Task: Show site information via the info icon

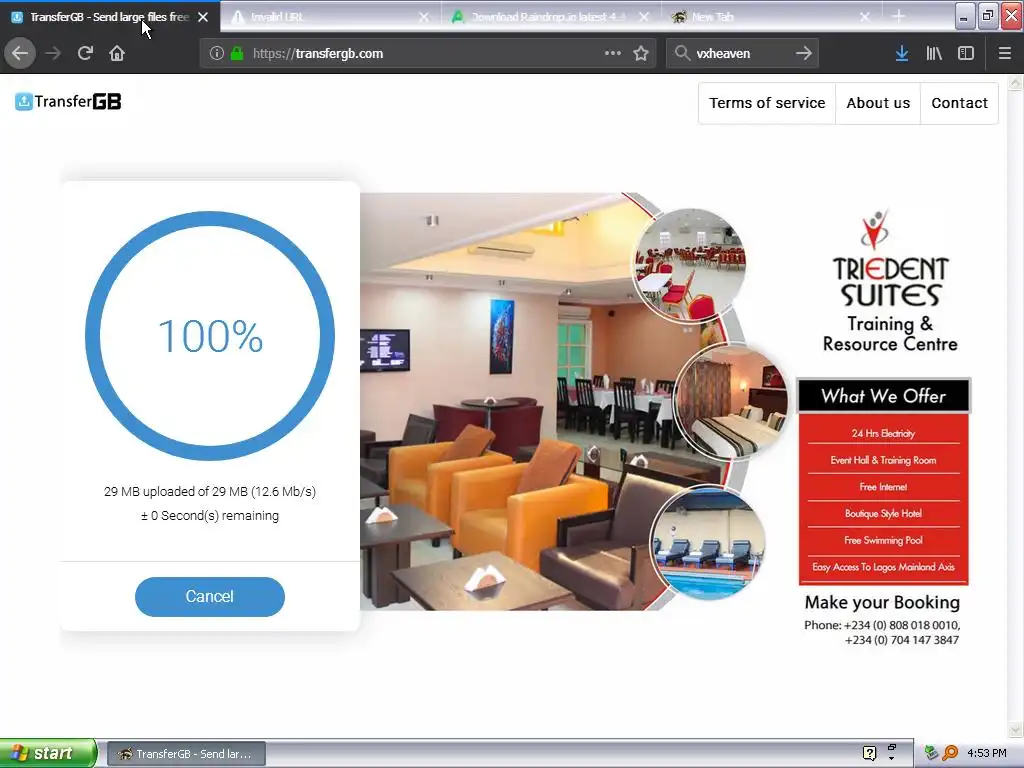Action: point(217,54)
